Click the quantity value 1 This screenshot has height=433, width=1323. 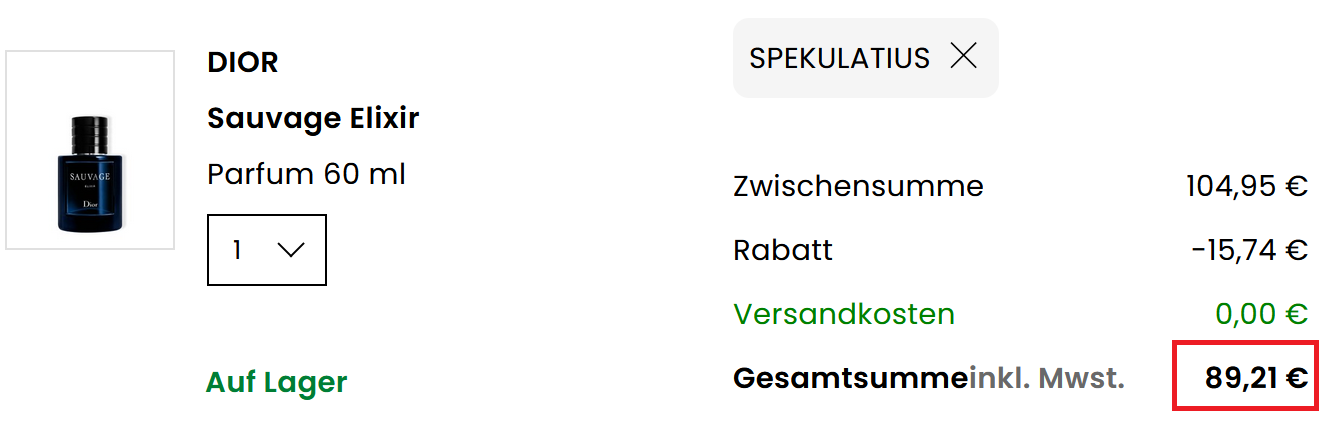point(237,250)
